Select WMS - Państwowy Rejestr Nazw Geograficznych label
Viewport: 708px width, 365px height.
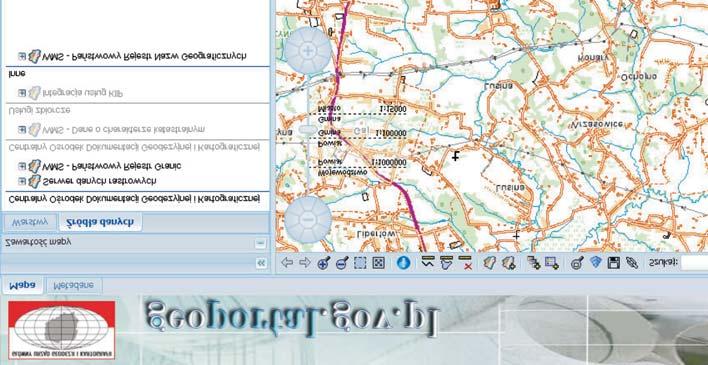point(144,56)
